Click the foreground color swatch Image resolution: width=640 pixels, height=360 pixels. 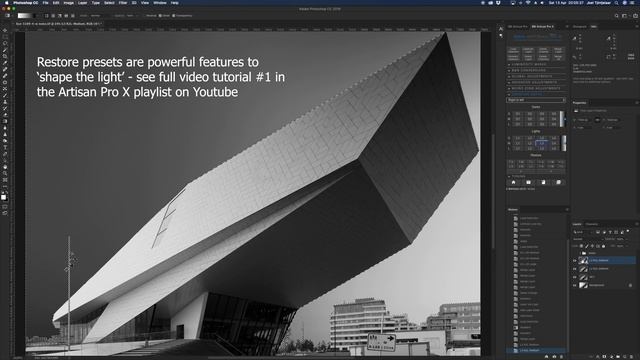point(4,197)
